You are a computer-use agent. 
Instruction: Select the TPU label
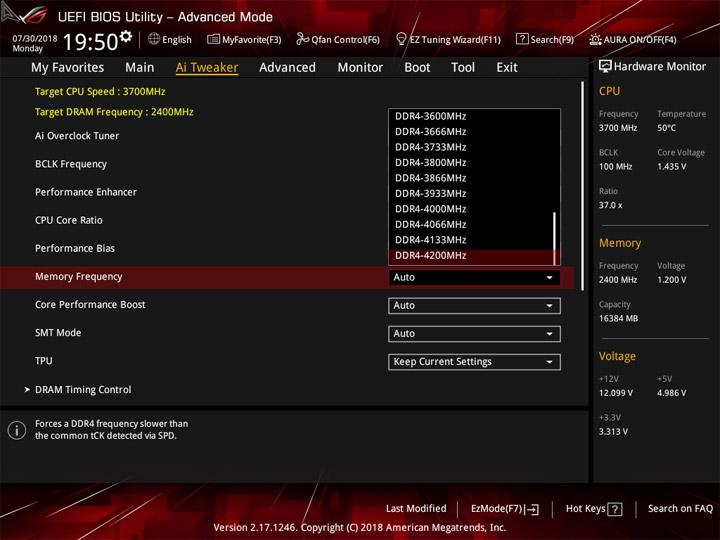(x=44, y=361)
